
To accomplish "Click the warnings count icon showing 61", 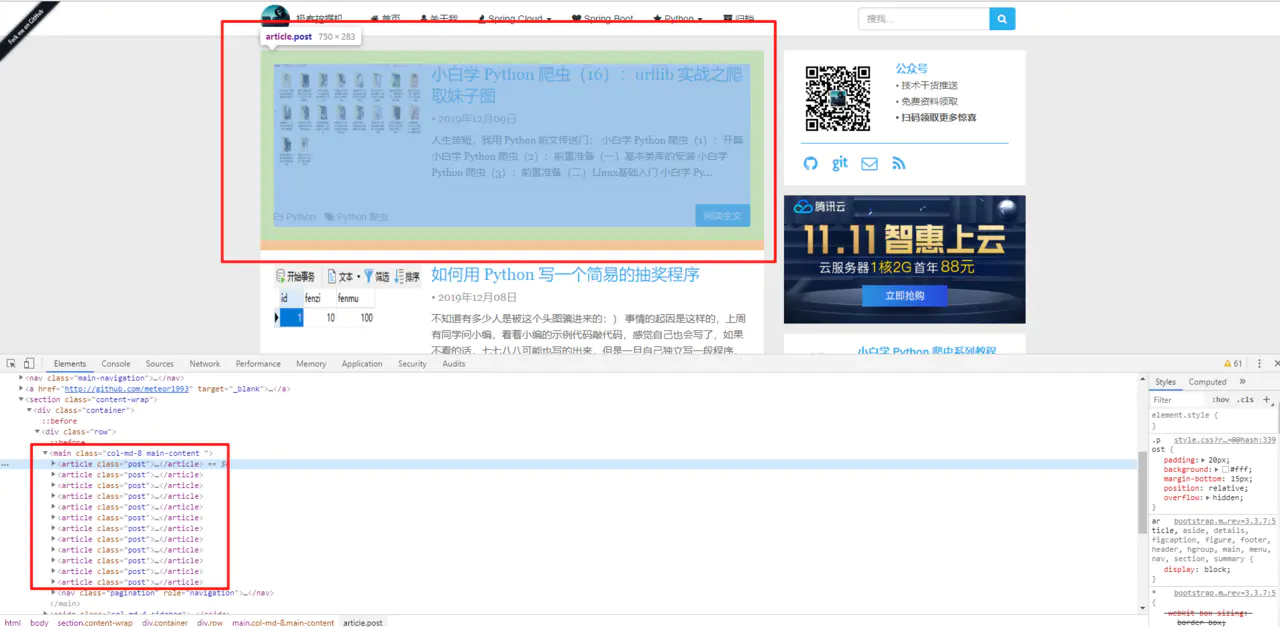I will pyautogui.click(x=1233, y=363).
